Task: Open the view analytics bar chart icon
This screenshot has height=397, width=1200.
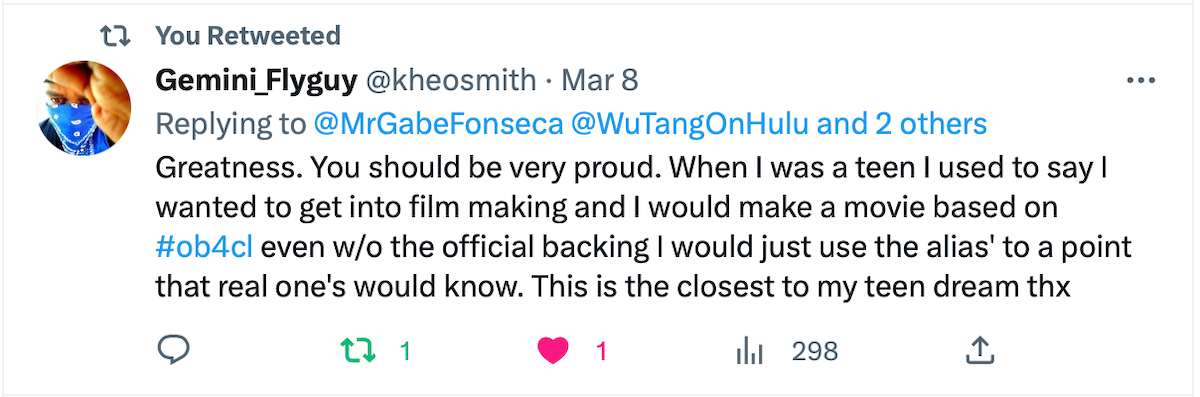Action: (x=749, y=351)
